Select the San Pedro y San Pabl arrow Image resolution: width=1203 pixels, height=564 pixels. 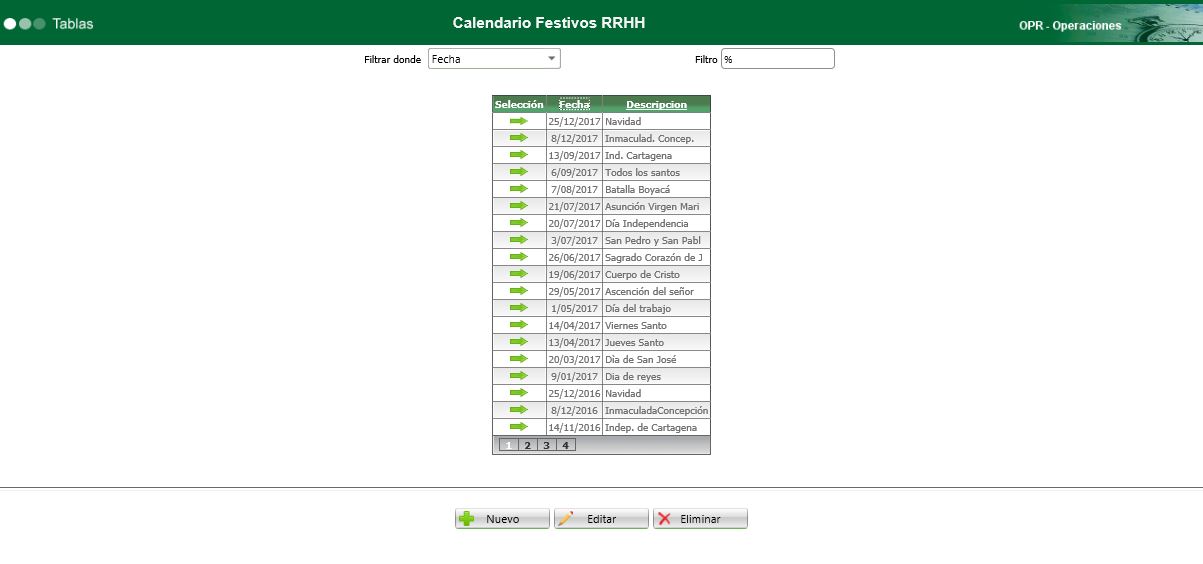coord(518,240)
